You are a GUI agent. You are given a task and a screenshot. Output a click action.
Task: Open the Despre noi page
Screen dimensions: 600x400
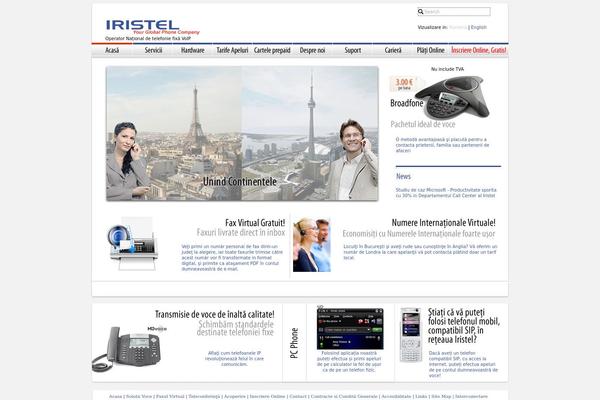point(312,50)
